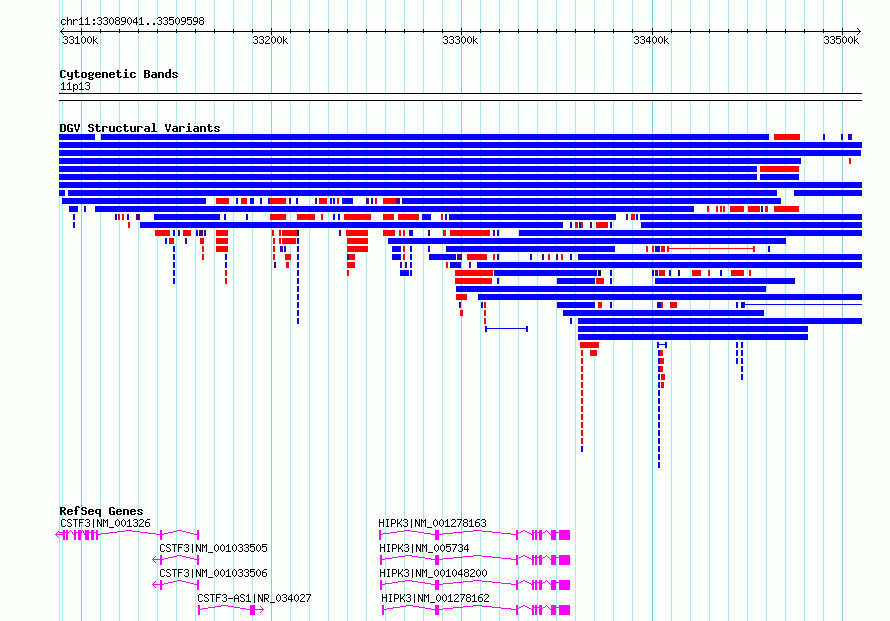Click the 33300k ruler tick label

tap(460, 40)
